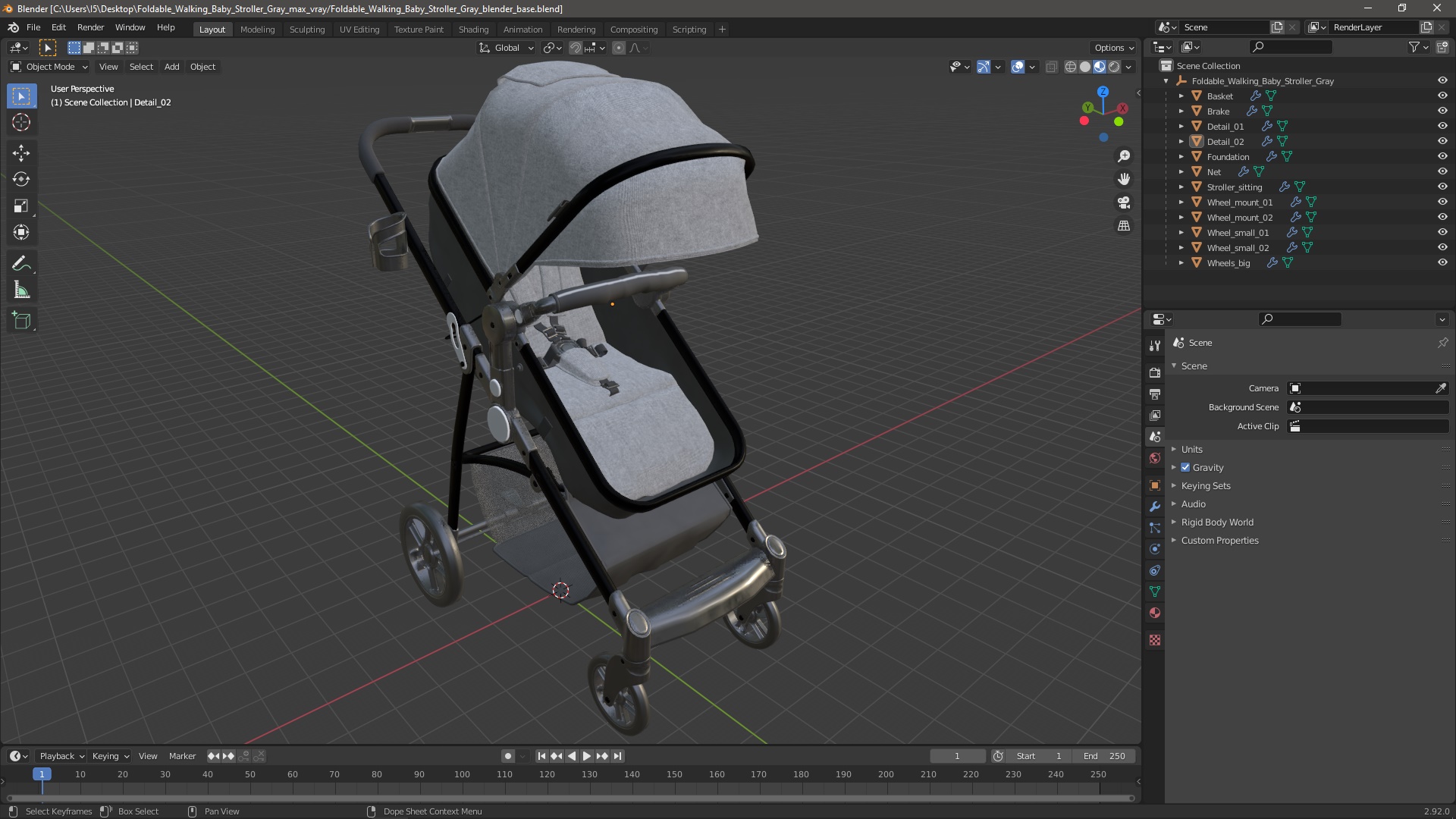Open the timeline View menu
Viewport: 1456px width, 819px height.
148,756
